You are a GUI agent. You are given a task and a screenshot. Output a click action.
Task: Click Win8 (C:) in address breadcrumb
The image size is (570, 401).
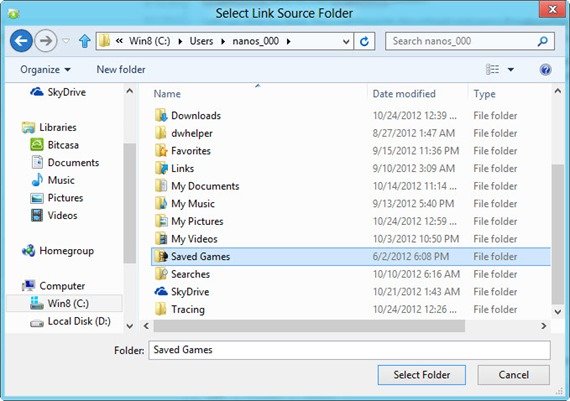149,41
